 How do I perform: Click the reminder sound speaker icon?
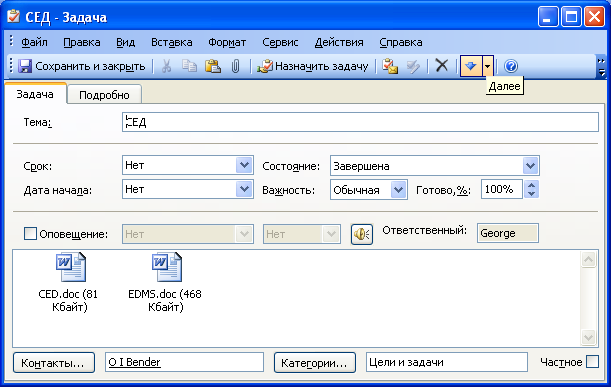[362, 234]
